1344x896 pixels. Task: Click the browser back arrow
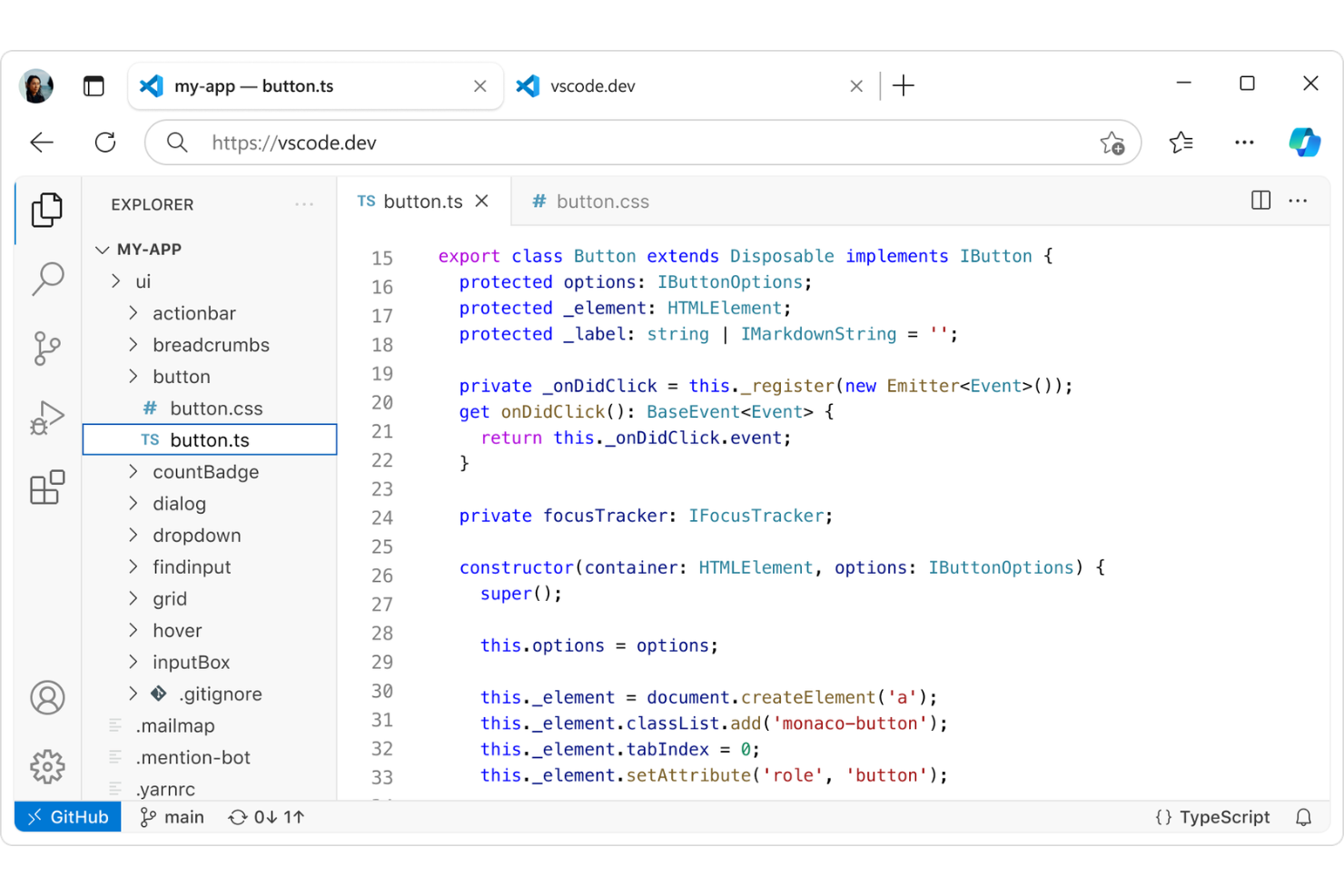click(x=42, y=143)
